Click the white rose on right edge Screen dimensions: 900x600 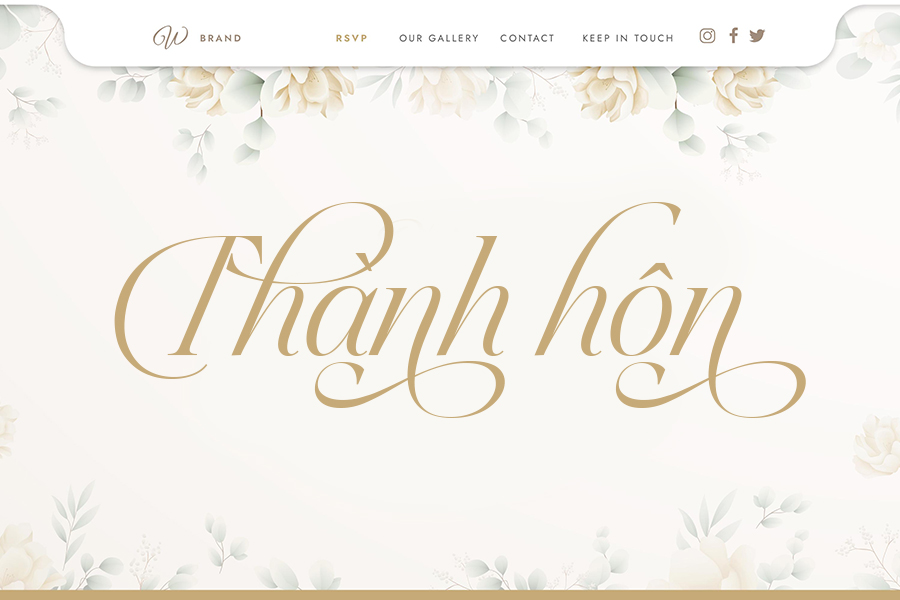[x=878, y=445]
